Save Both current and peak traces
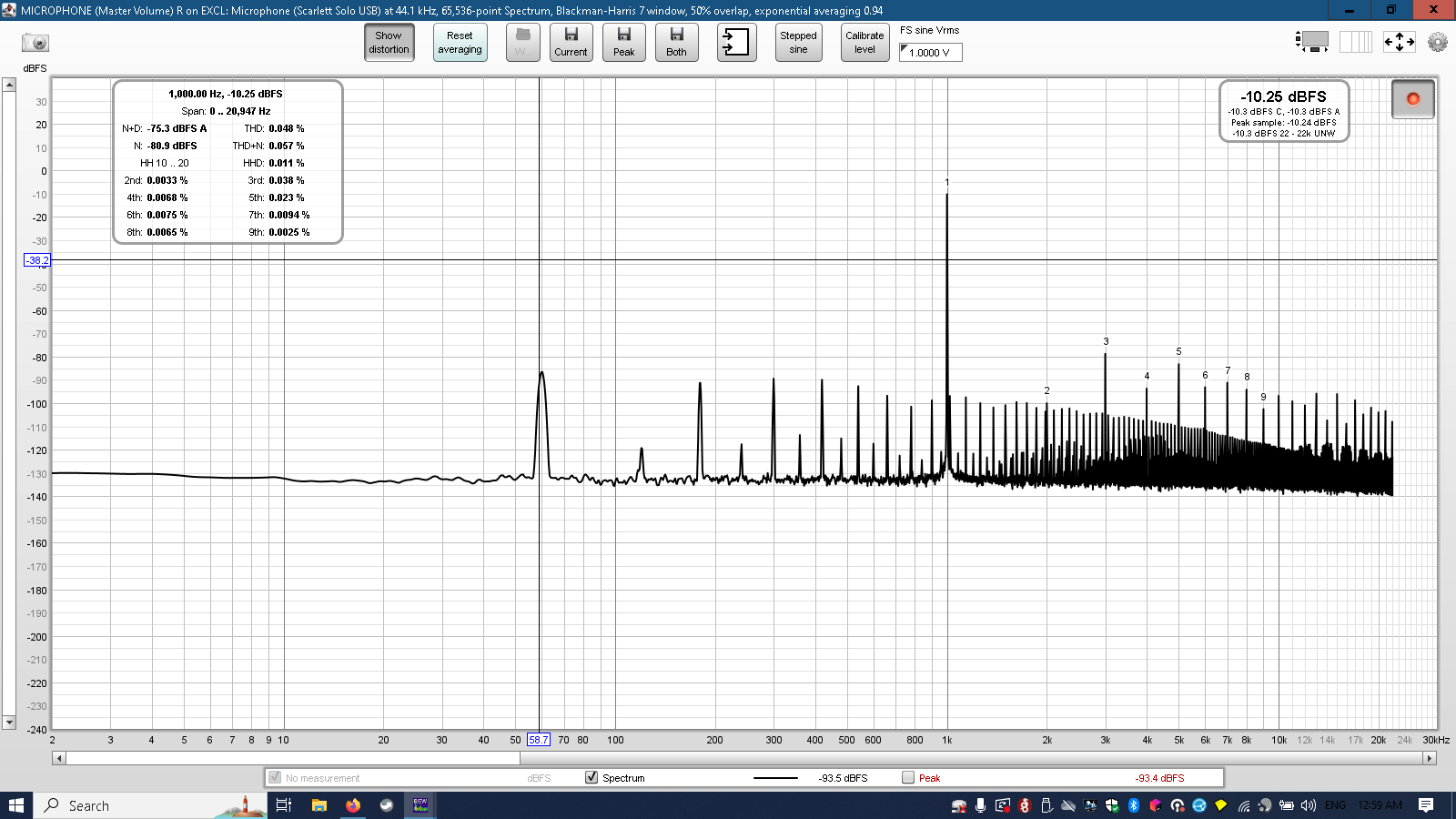Image resolution: width=1456 pixels, height=819 pixels. (x=676, y=43)
